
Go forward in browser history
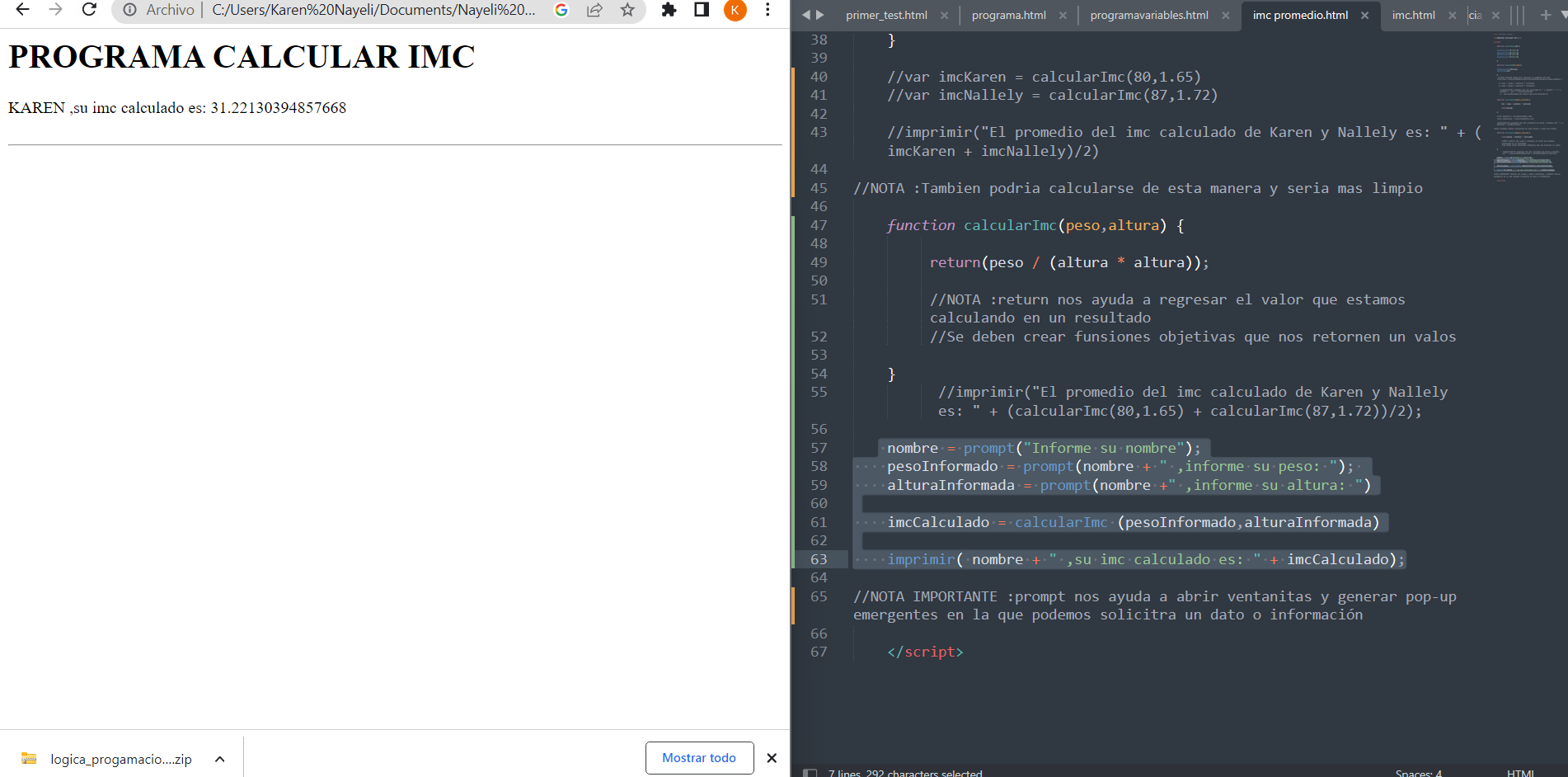[x=55, y=10]
